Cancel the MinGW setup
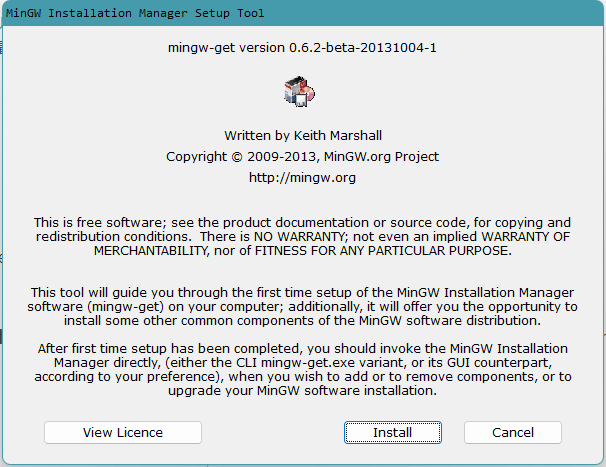This screenshot has height=467, width=606. [512, 432]
